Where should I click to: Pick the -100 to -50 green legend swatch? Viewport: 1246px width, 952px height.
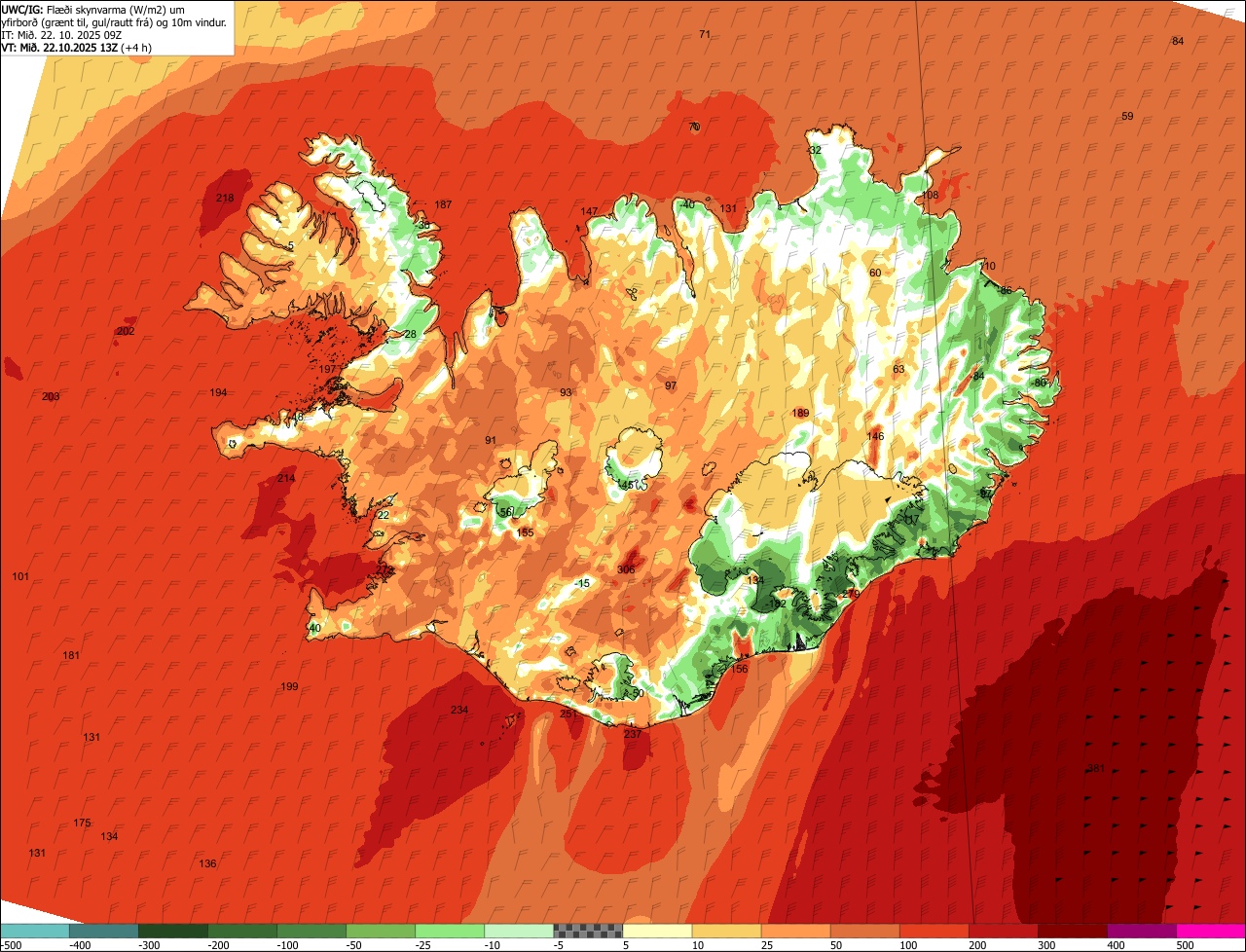tap(311, 931)
